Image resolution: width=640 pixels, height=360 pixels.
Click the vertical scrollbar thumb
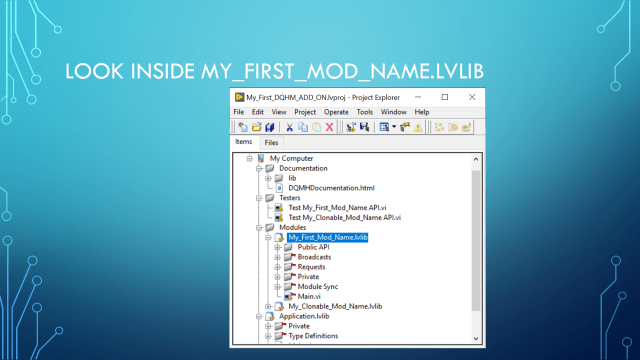[x=476, y=241]
